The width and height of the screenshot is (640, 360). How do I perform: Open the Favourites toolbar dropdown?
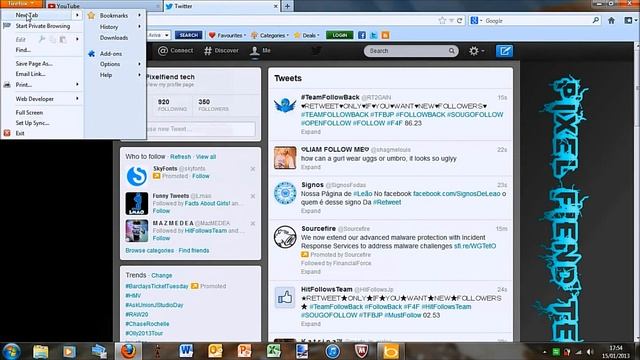227,36
